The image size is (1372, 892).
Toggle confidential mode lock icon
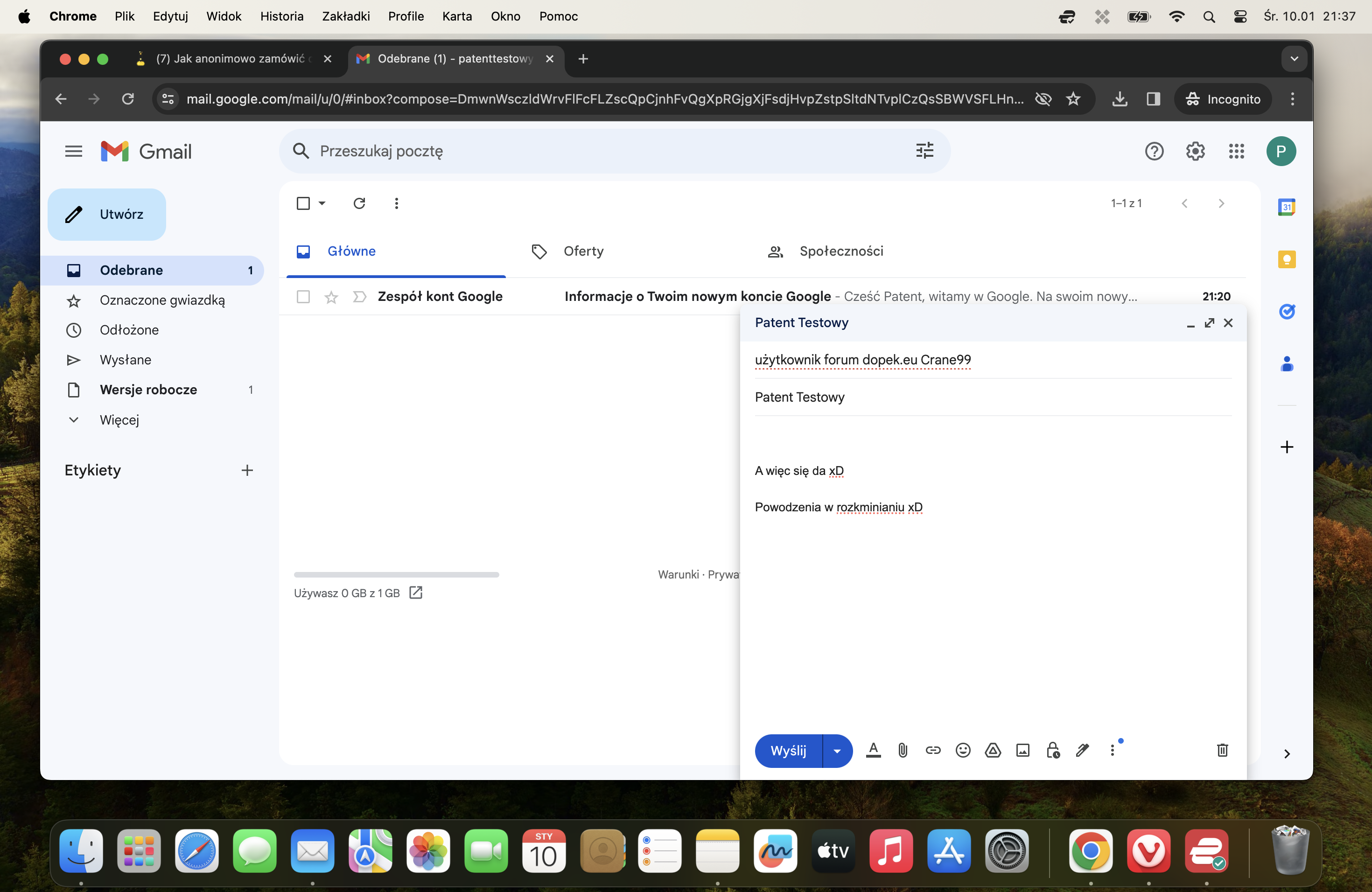(1053, 750)
